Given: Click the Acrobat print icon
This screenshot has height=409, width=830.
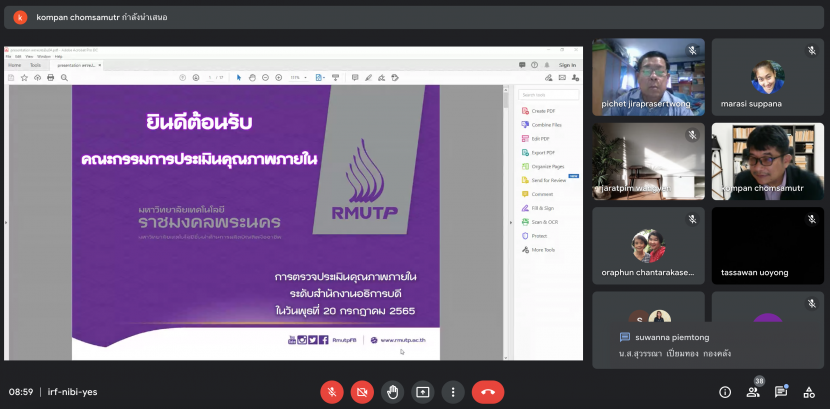Looking at the screenshot, I should pyautogui.click(x=51, y=77).
